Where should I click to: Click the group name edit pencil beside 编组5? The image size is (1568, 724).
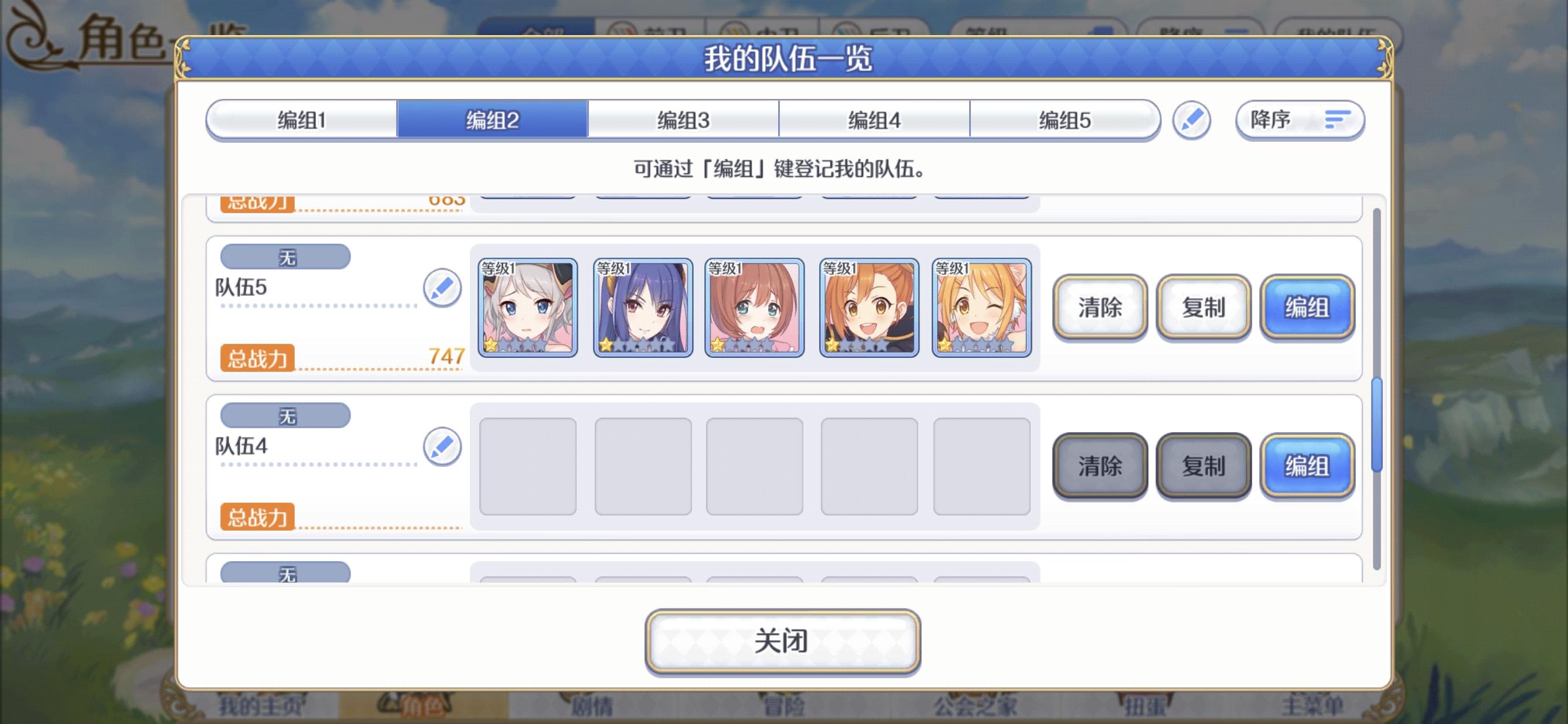(x=1191, y=120)
